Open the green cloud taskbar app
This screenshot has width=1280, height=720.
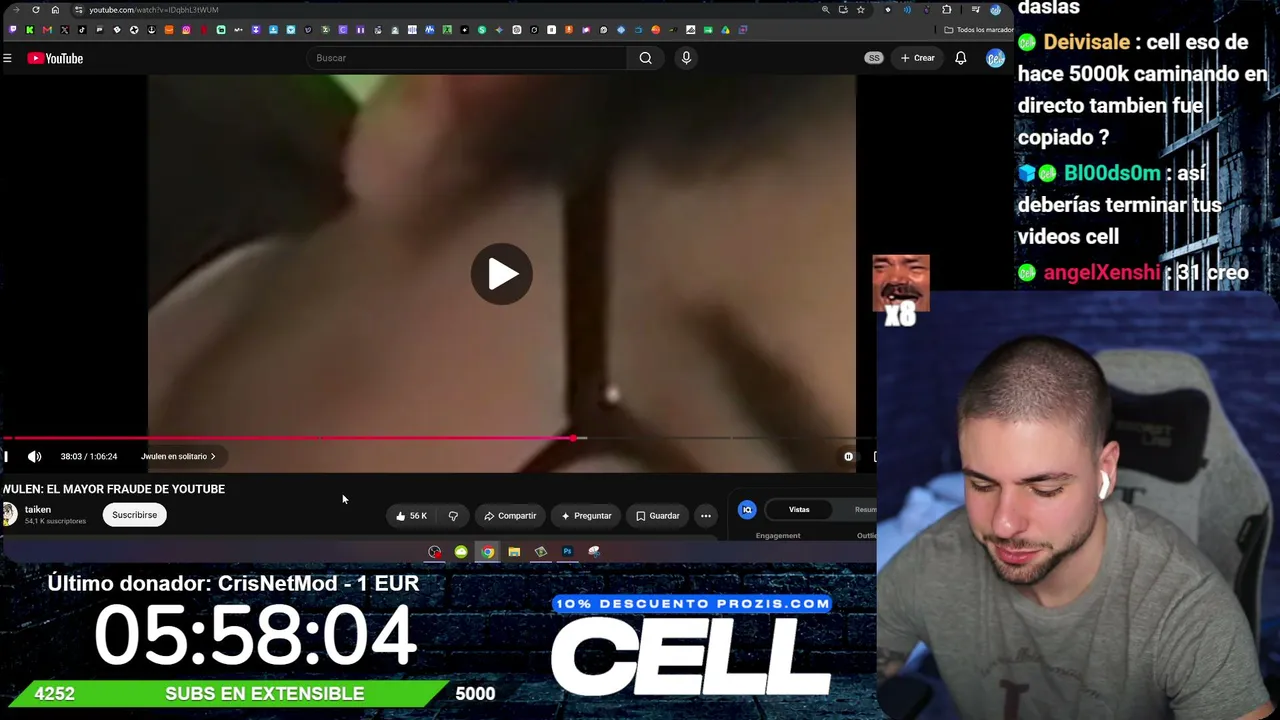pyautogui.click(x=461, y=552)
